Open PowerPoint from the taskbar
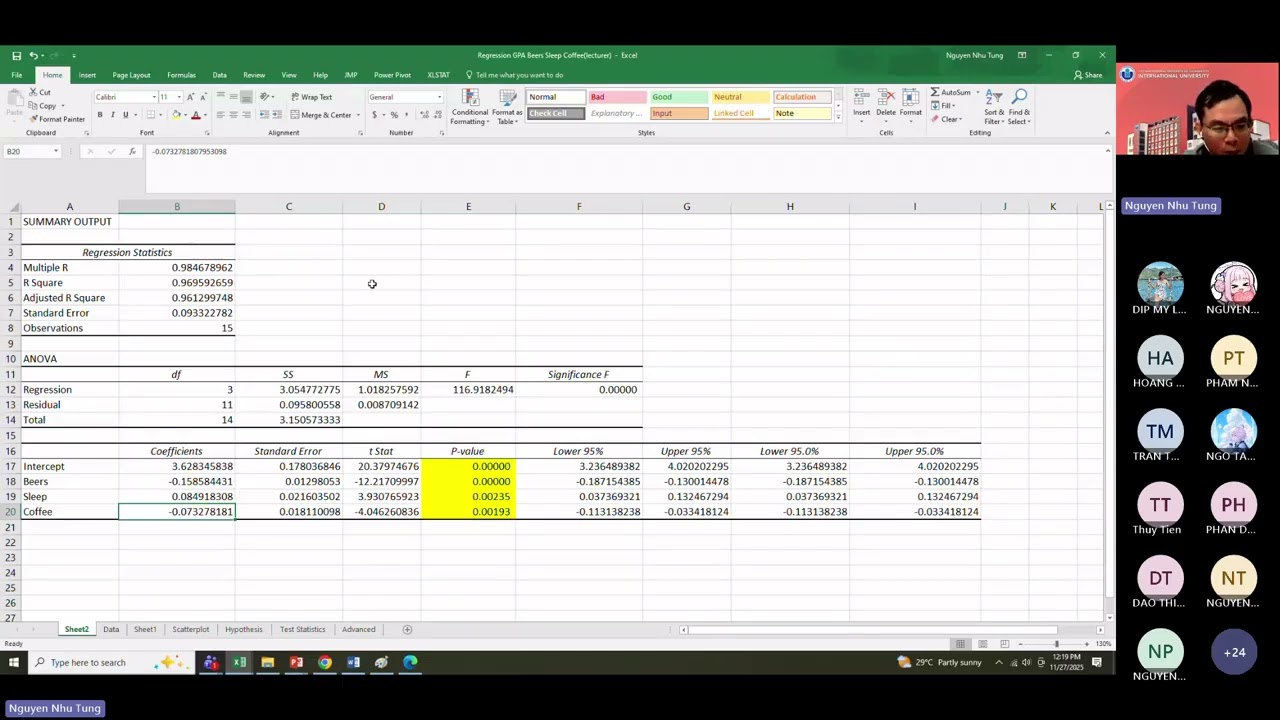 [296, 662]
